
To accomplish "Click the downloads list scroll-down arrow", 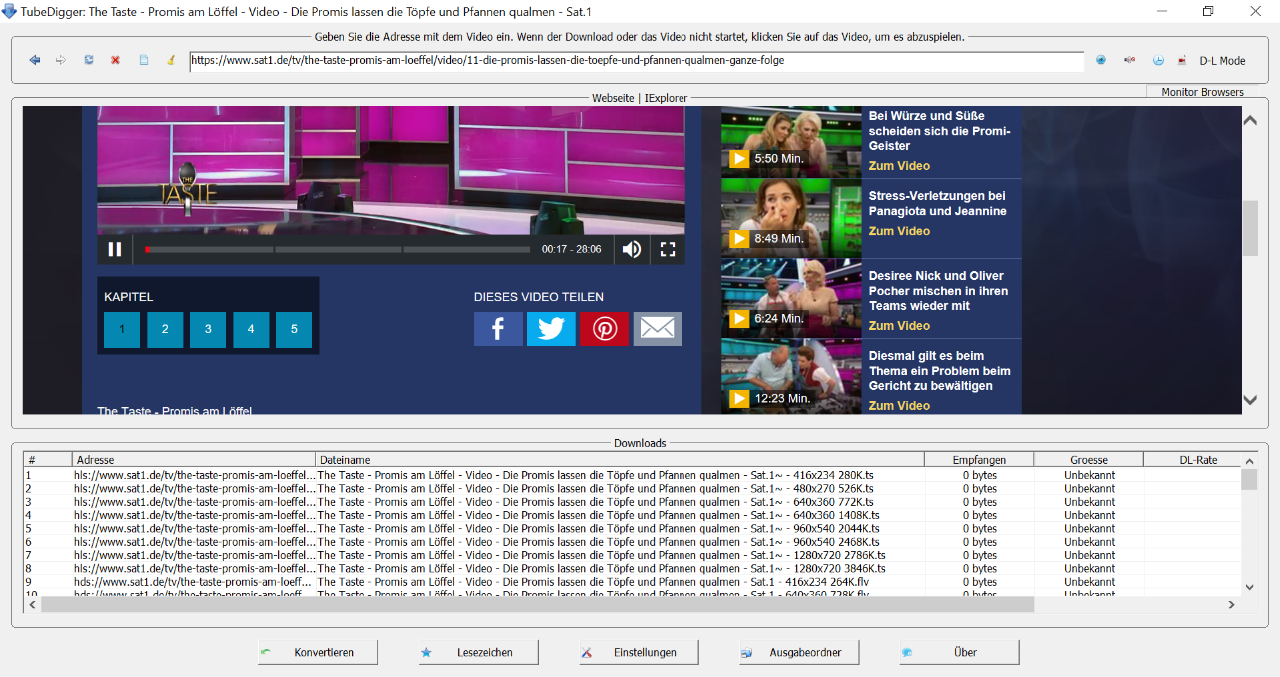I will coord(1249,587).
